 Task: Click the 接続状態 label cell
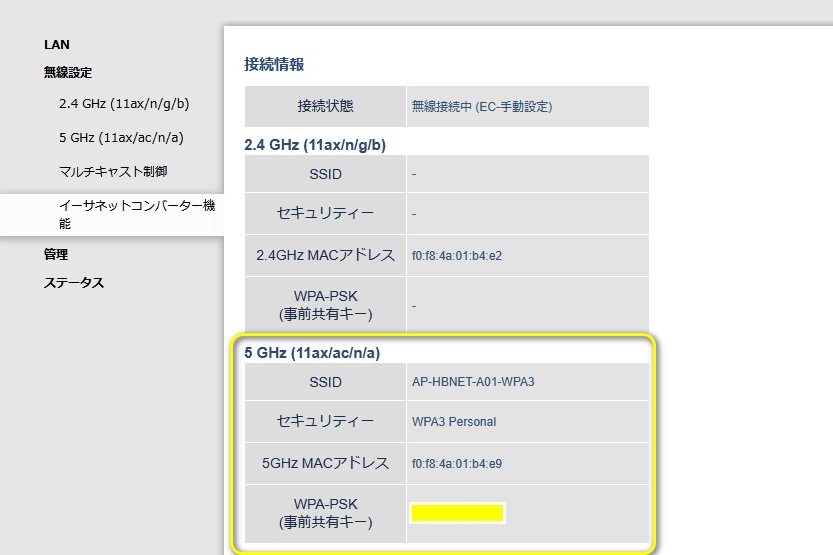pos(325,106)
